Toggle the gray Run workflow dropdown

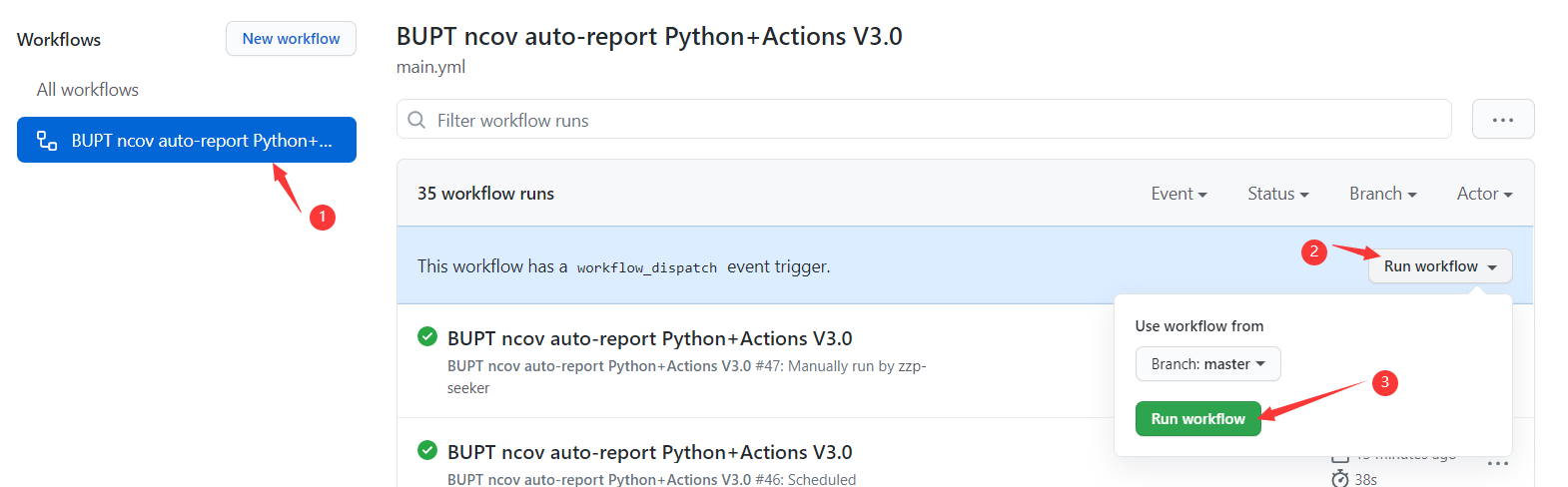[x=1439, y=266]
